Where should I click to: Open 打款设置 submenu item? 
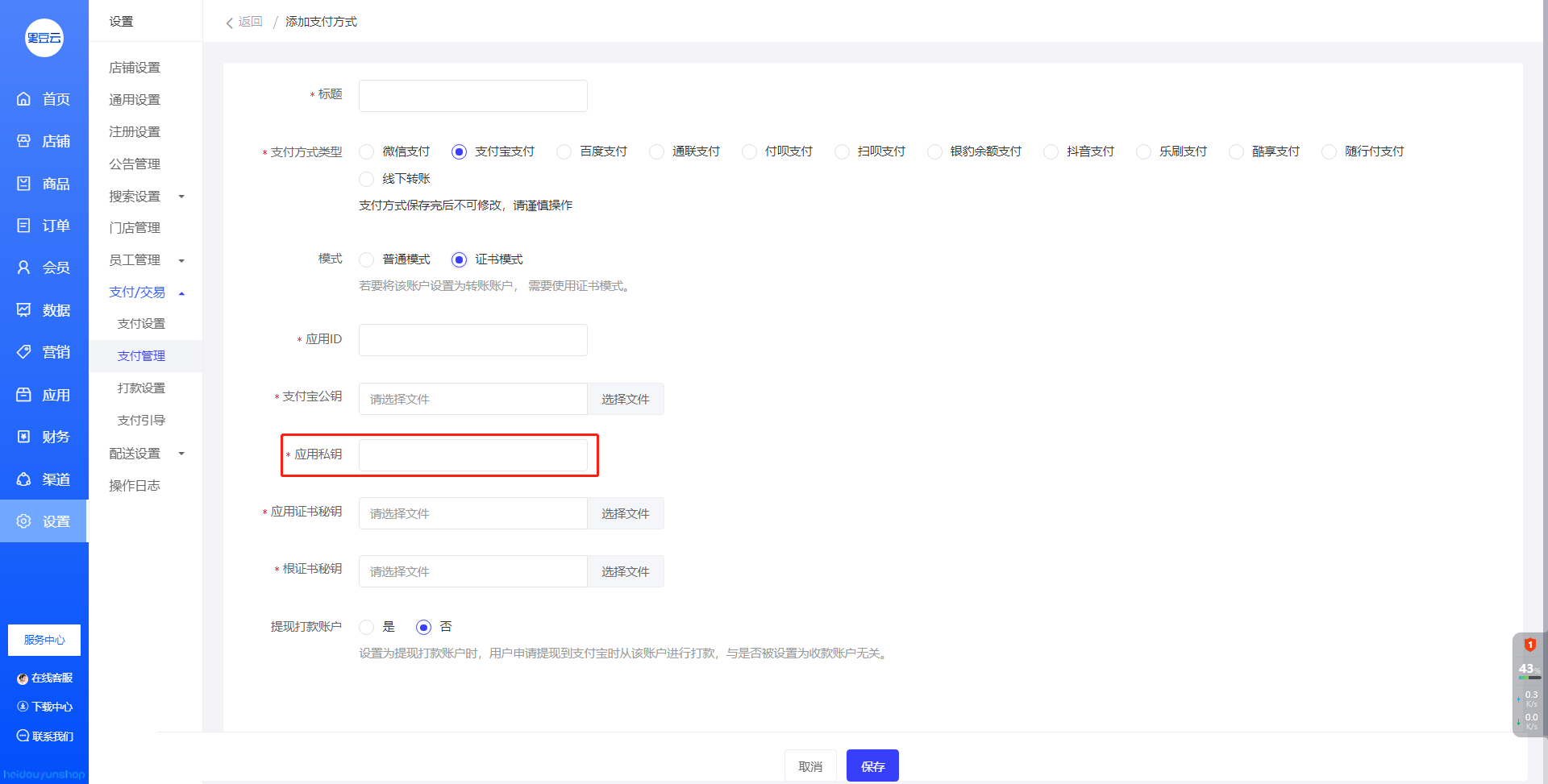point(141,388)
